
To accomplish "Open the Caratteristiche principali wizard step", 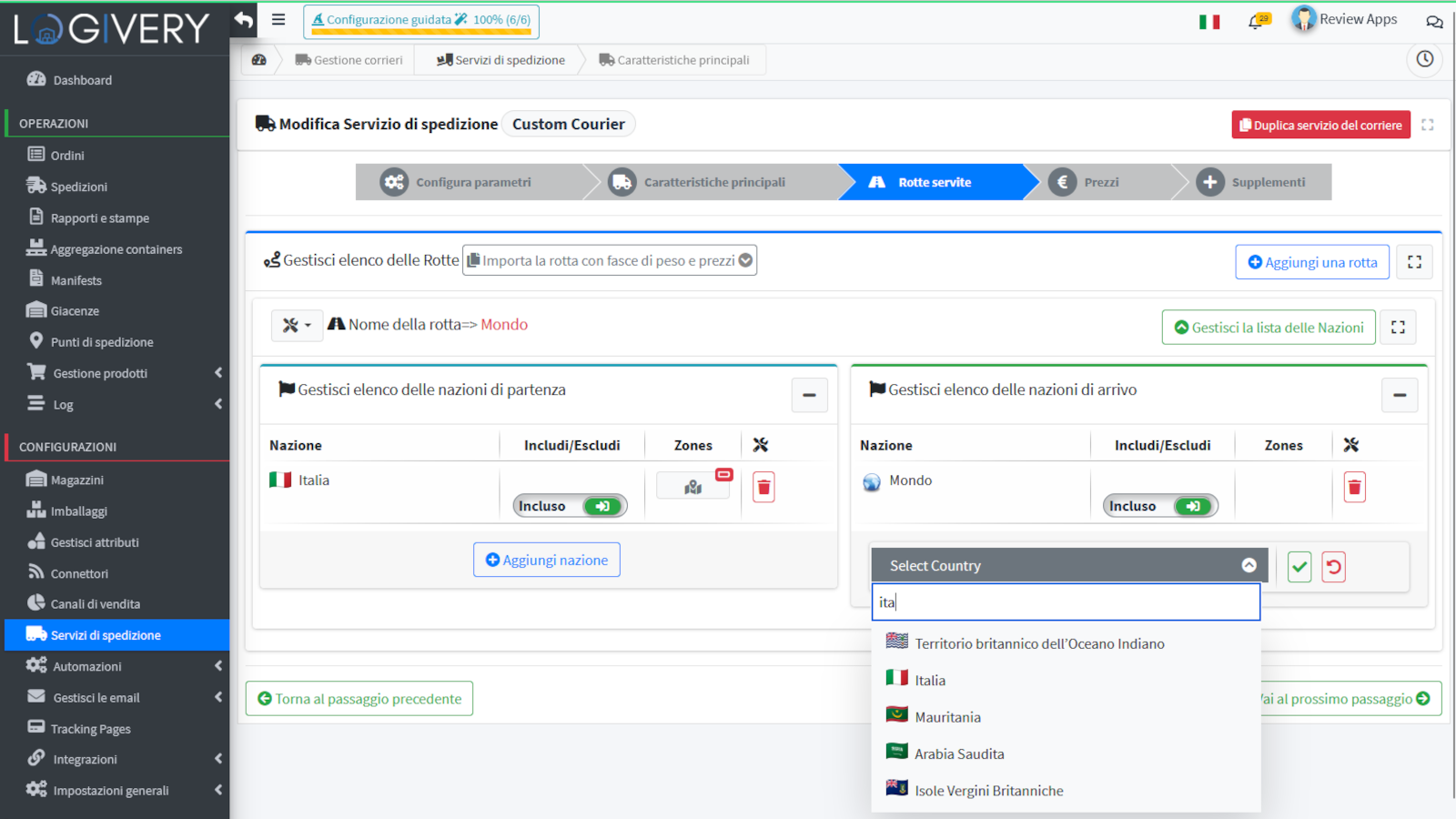I will pyautogui.click(x=712, y=182).
